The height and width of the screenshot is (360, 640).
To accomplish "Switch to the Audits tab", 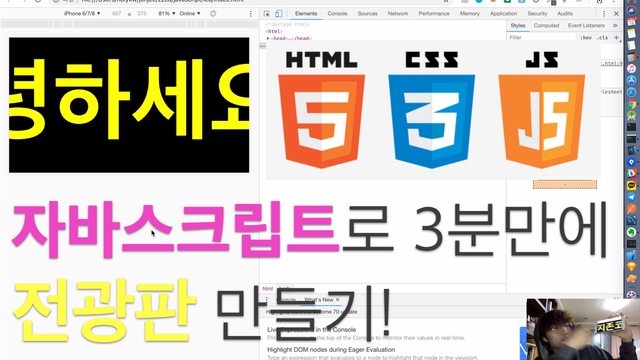I will click(x=565, y=13).
